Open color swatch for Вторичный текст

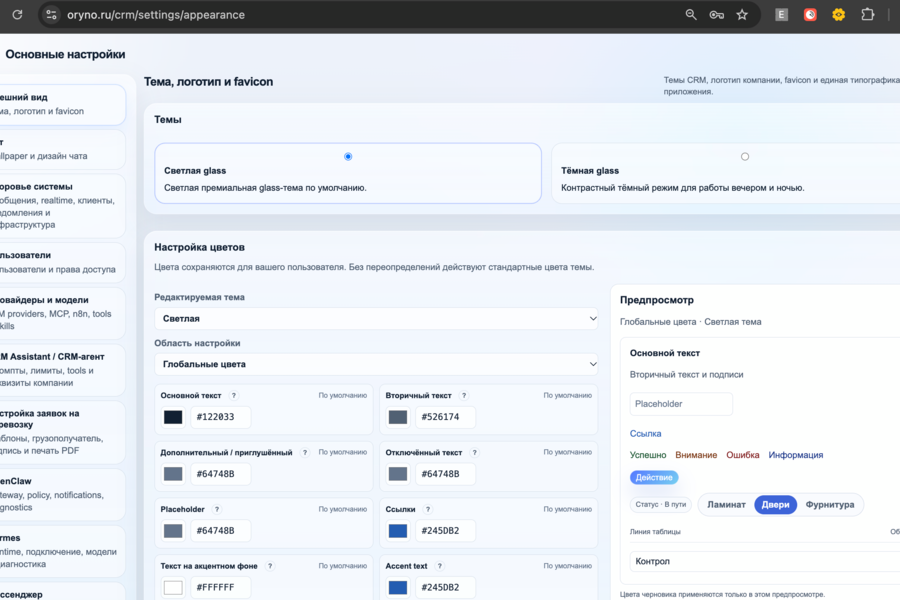click(398, 417)
